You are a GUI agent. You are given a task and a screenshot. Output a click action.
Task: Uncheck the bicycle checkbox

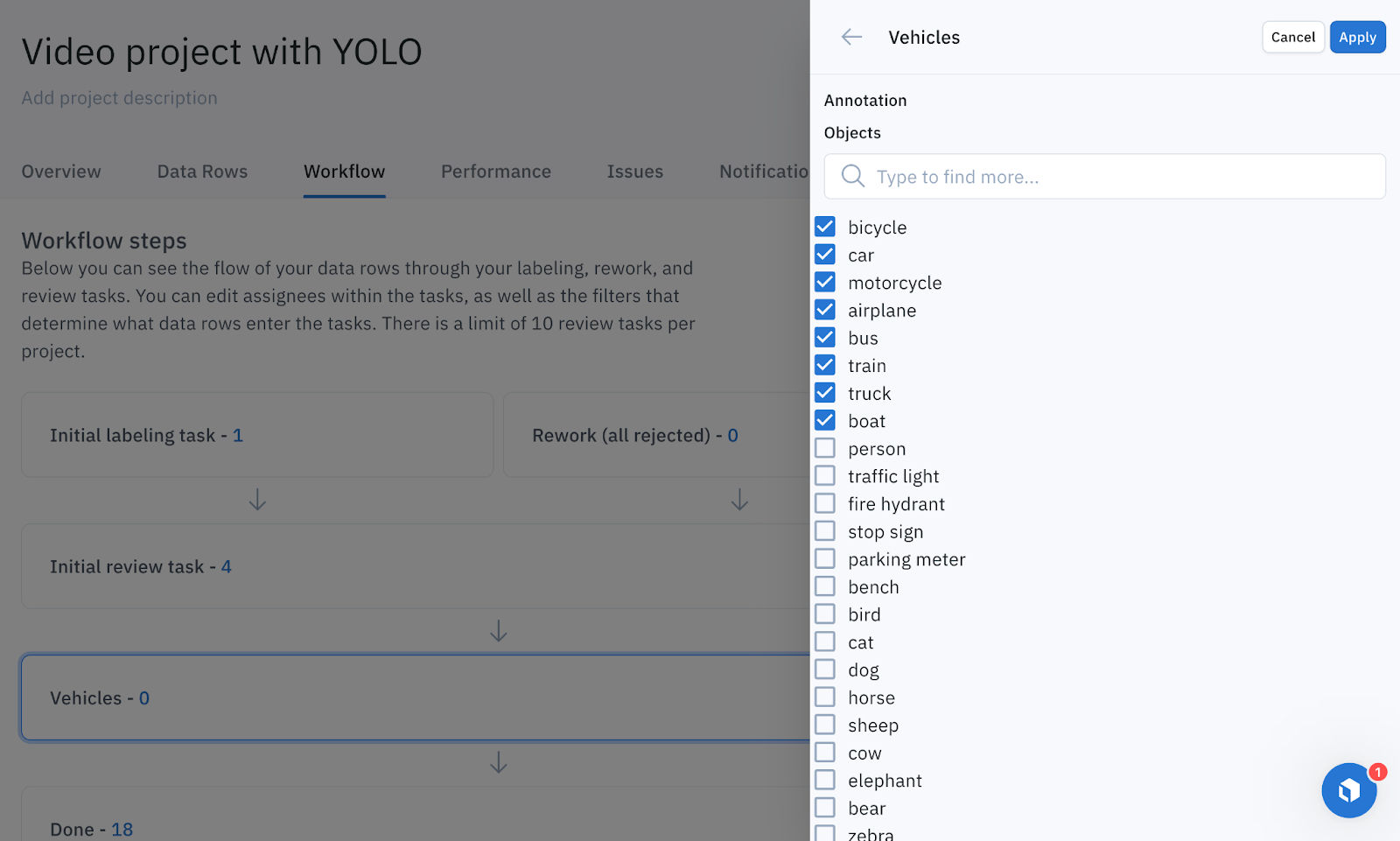pos(825,228)
